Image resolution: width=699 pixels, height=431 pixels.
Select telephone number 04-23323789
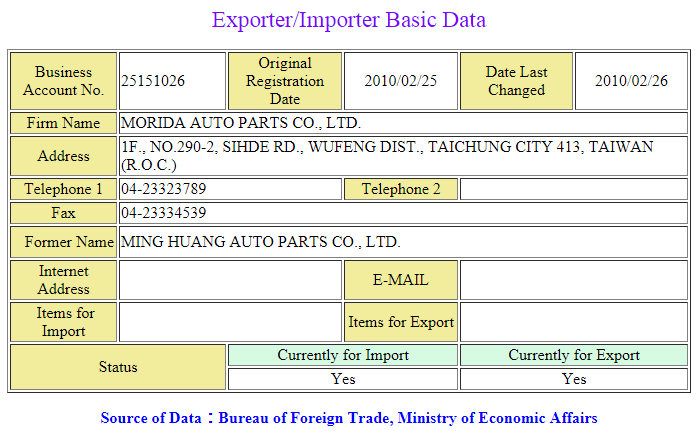(x=164, y=189)
